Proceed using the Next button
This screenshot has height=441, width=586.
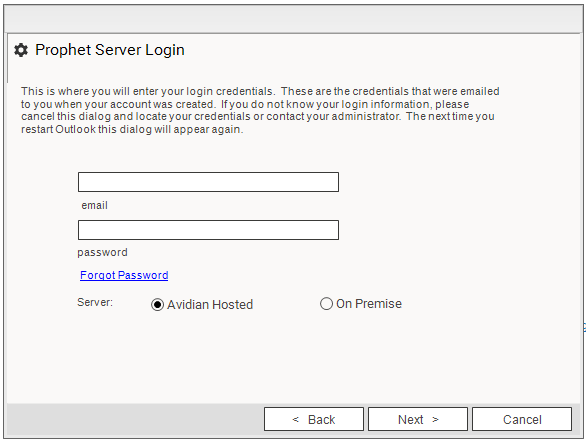pyautogui.click(x=418, y=419)
